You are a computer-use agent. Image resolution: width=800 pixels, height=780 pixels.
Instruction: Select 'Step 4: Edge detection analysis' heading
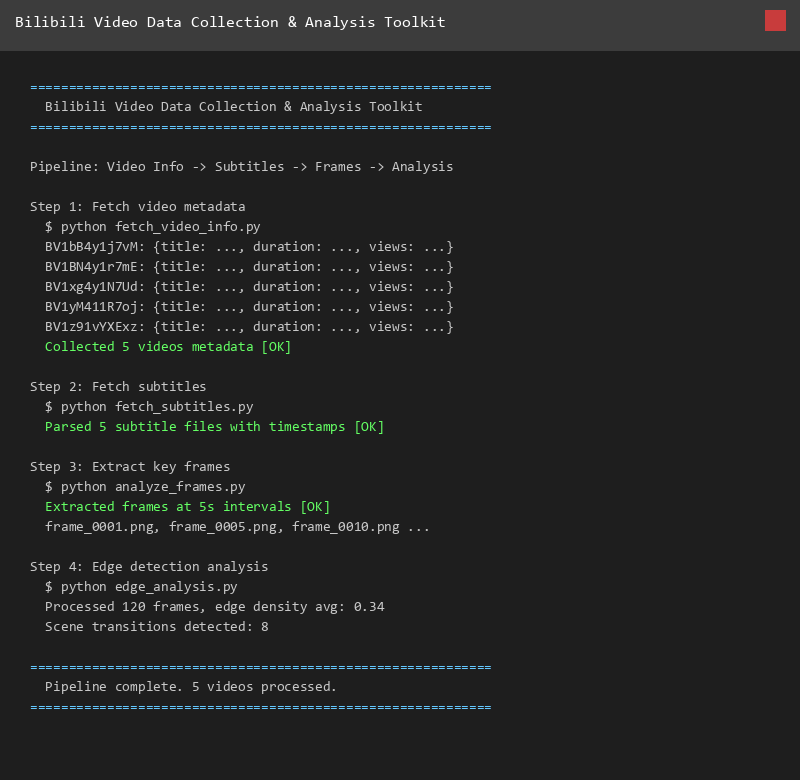coord(149,567)
